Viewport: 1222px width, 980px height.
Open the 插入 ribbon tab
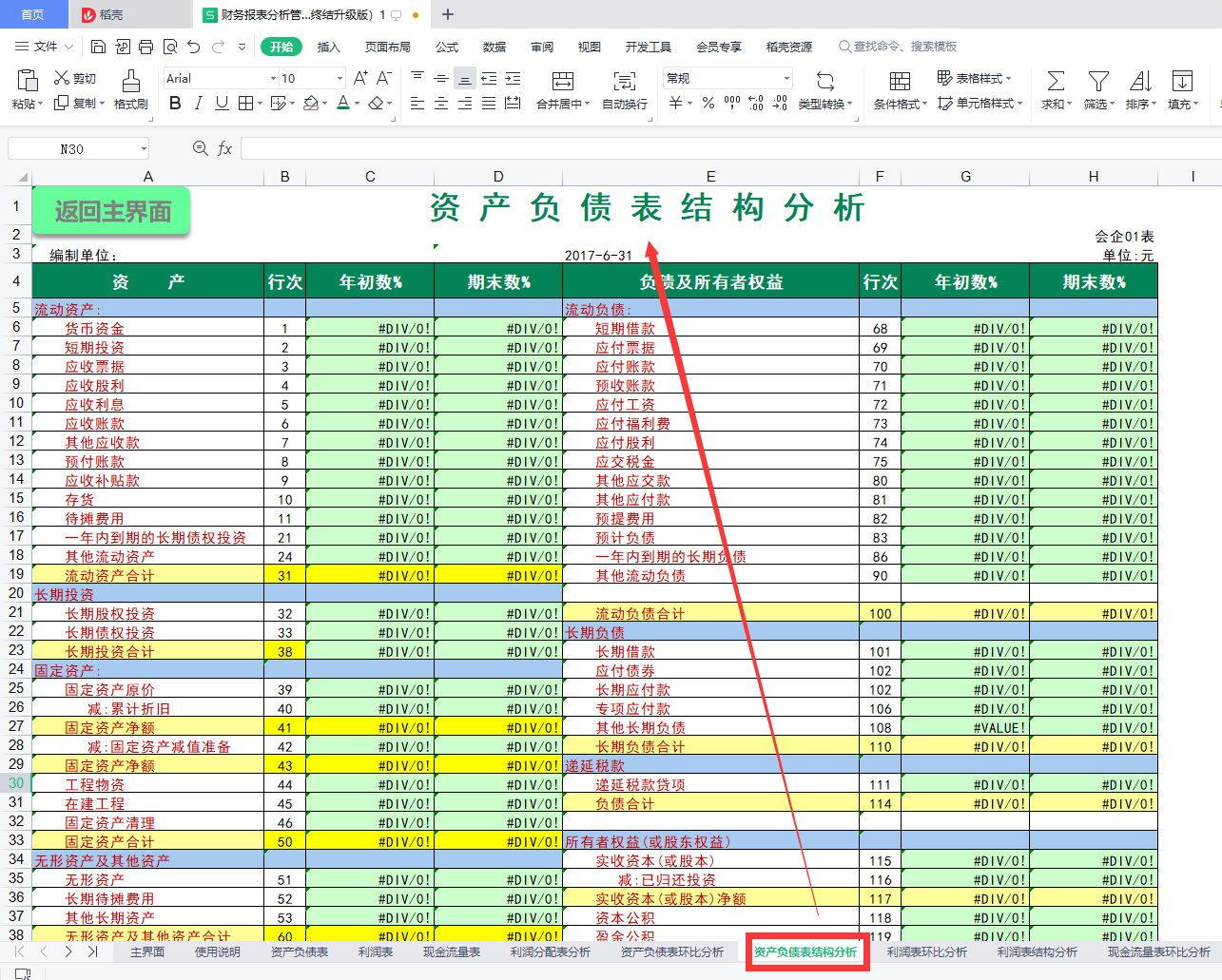328,47
